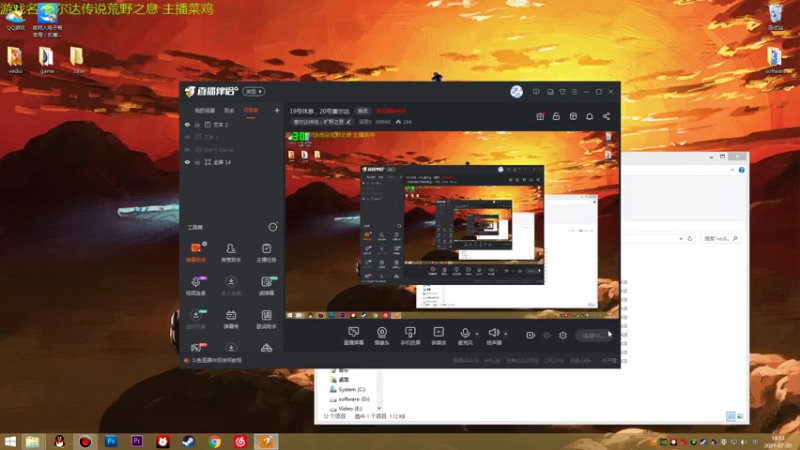Open the 弹幕秀 danmaku show tool
800x450 pixels.
[231, 319]
